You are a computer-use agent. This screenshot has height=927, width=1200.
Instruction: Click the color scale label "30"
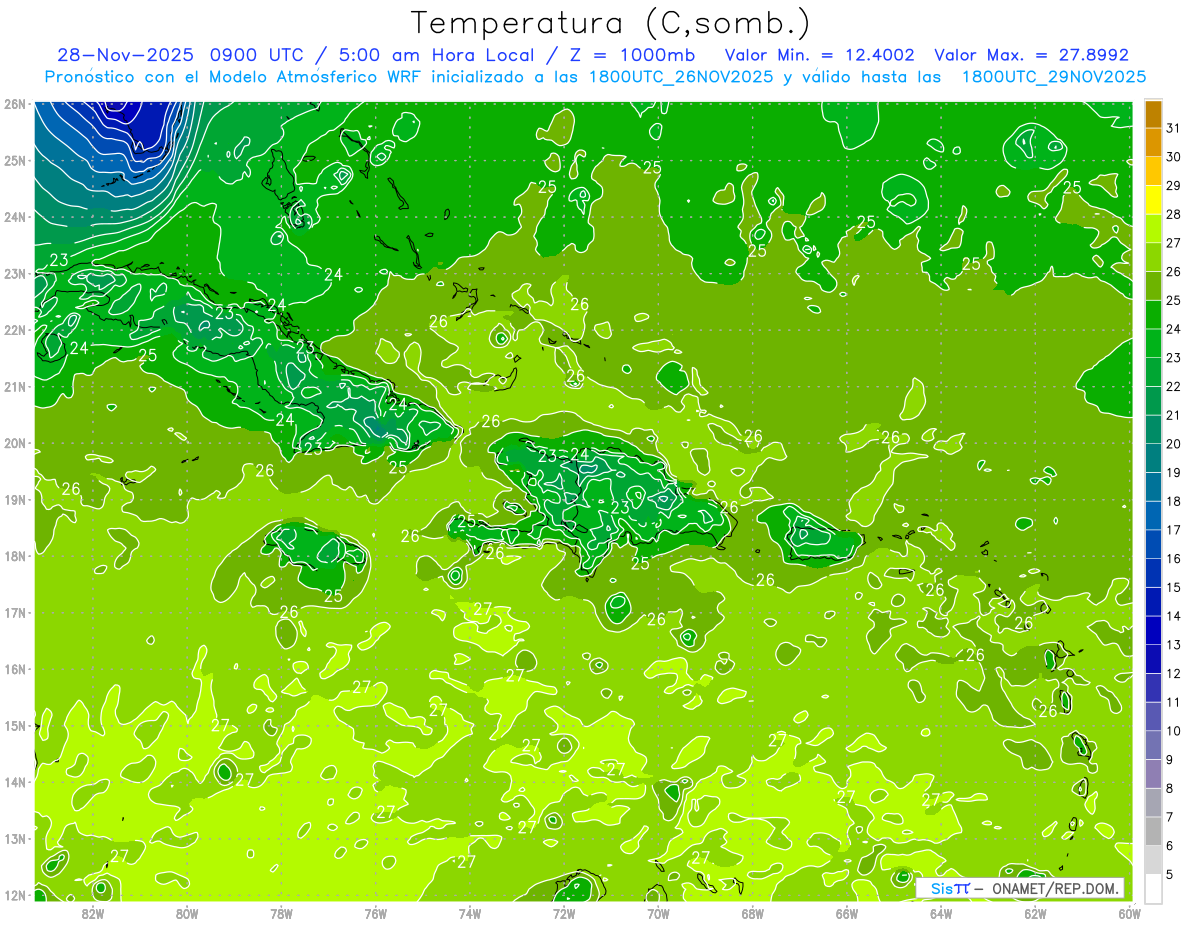[x=1174, y=157]
